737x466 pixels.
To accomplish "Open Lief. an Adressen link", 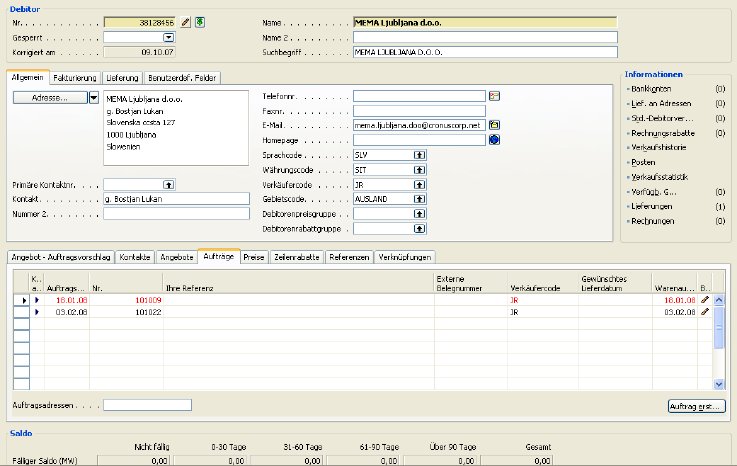I will 661,103.
